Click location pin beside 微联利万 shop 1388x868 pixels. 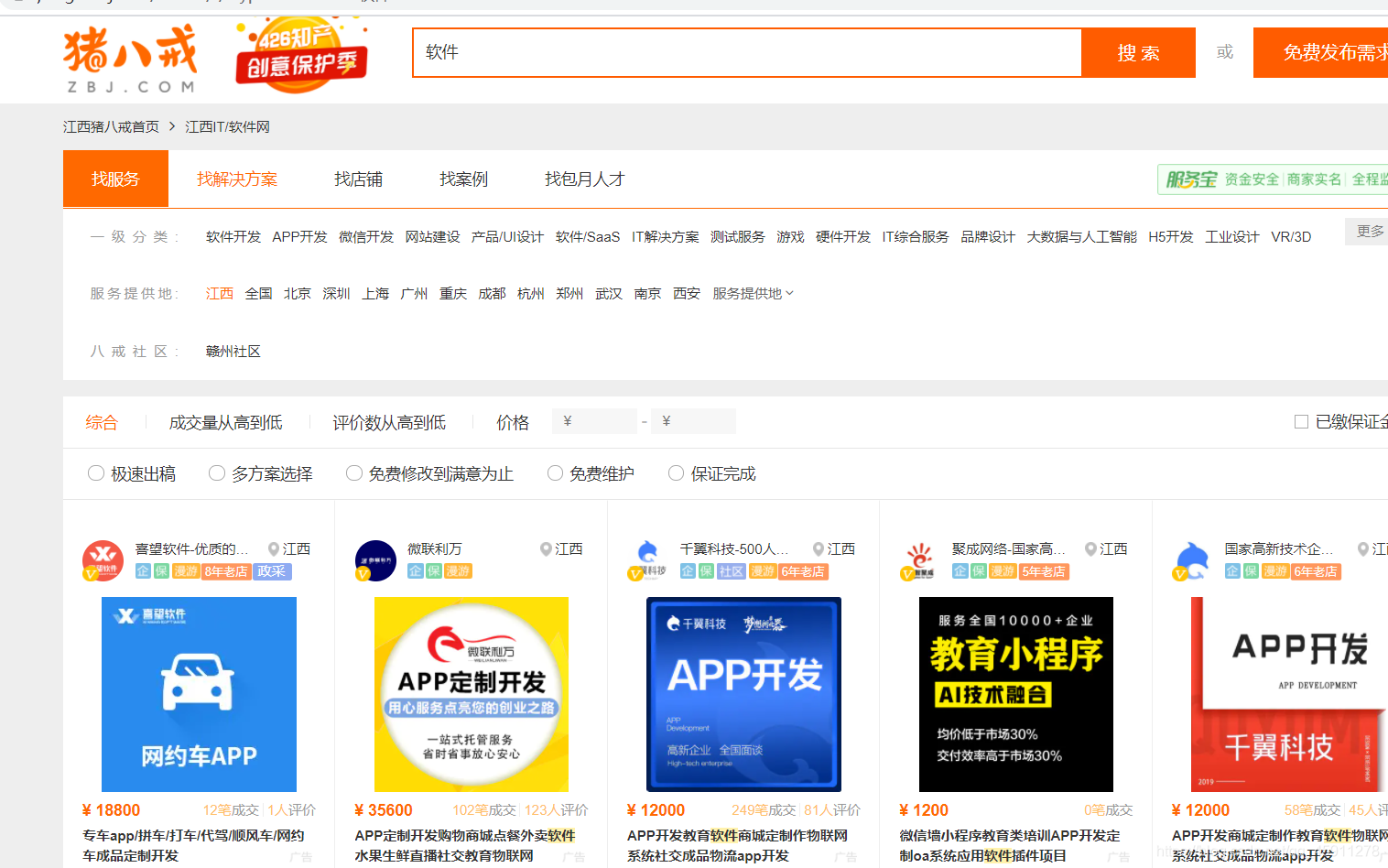546,548
